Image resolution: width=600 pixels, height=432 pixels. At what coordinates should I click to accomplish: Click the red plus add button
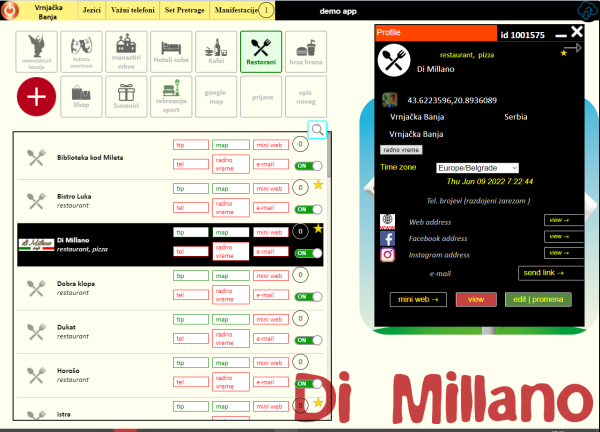[37, 97]
